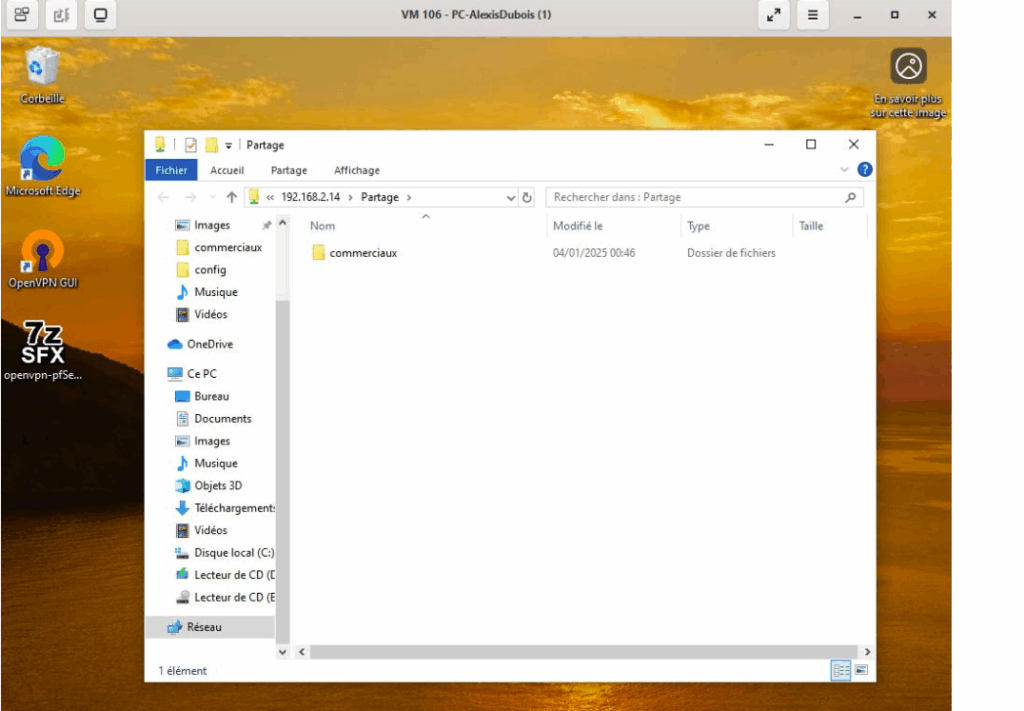Image resolution: width=1024 pixels, height=711 pixels.
Task: Click the double chevron at the address bar start
Action: point(270,197)
